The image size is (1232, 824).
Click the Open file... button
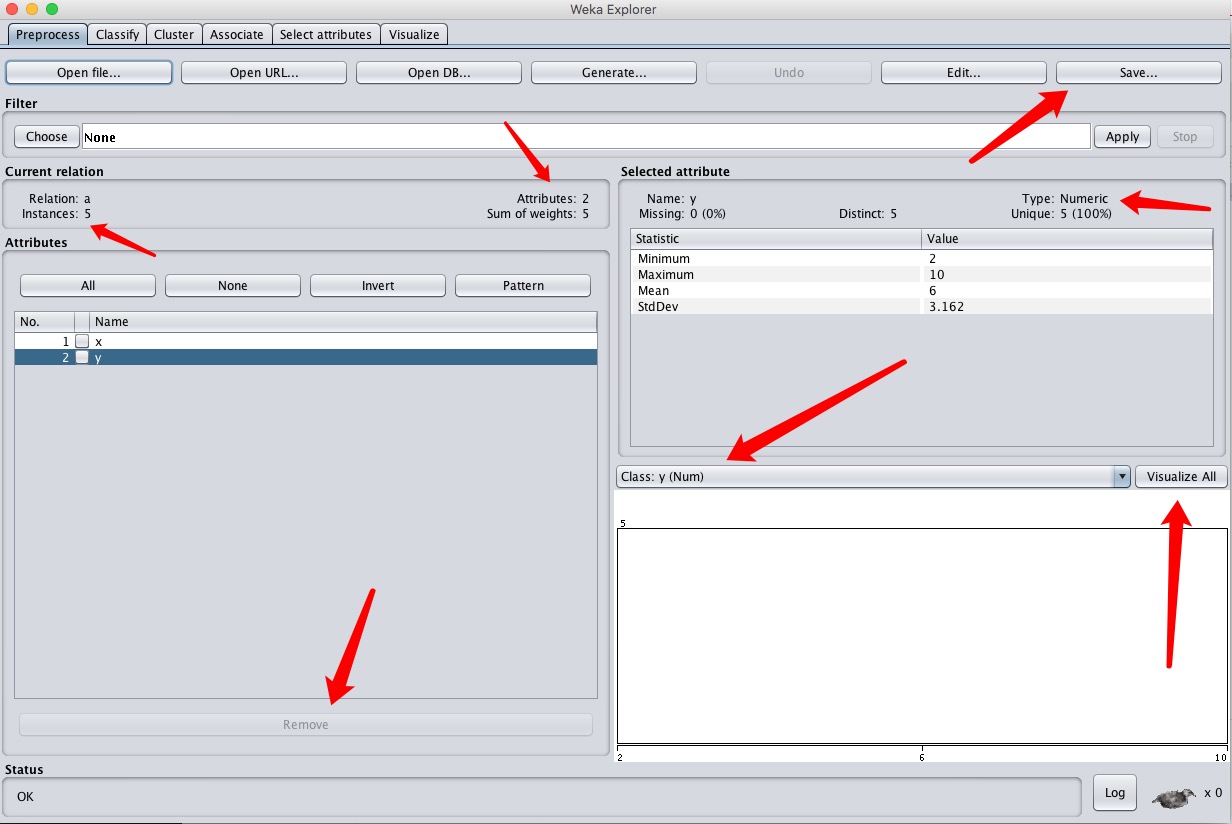tap(89, 73)
